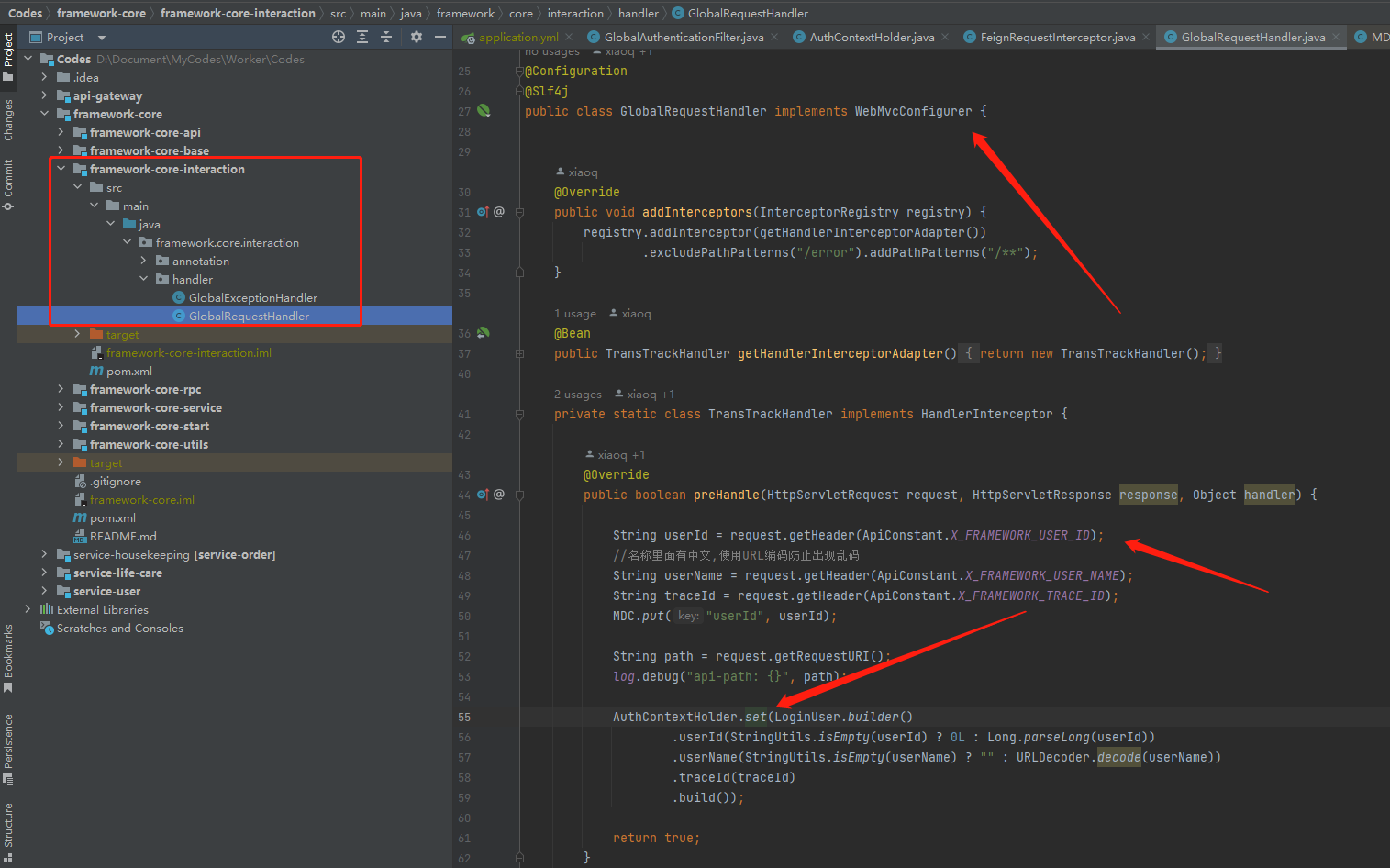The width and height of the screenshot is (1390, 868).
Task: Click the '2 usages' hint above TransTrackHandler class
Action: pos(577,395)
